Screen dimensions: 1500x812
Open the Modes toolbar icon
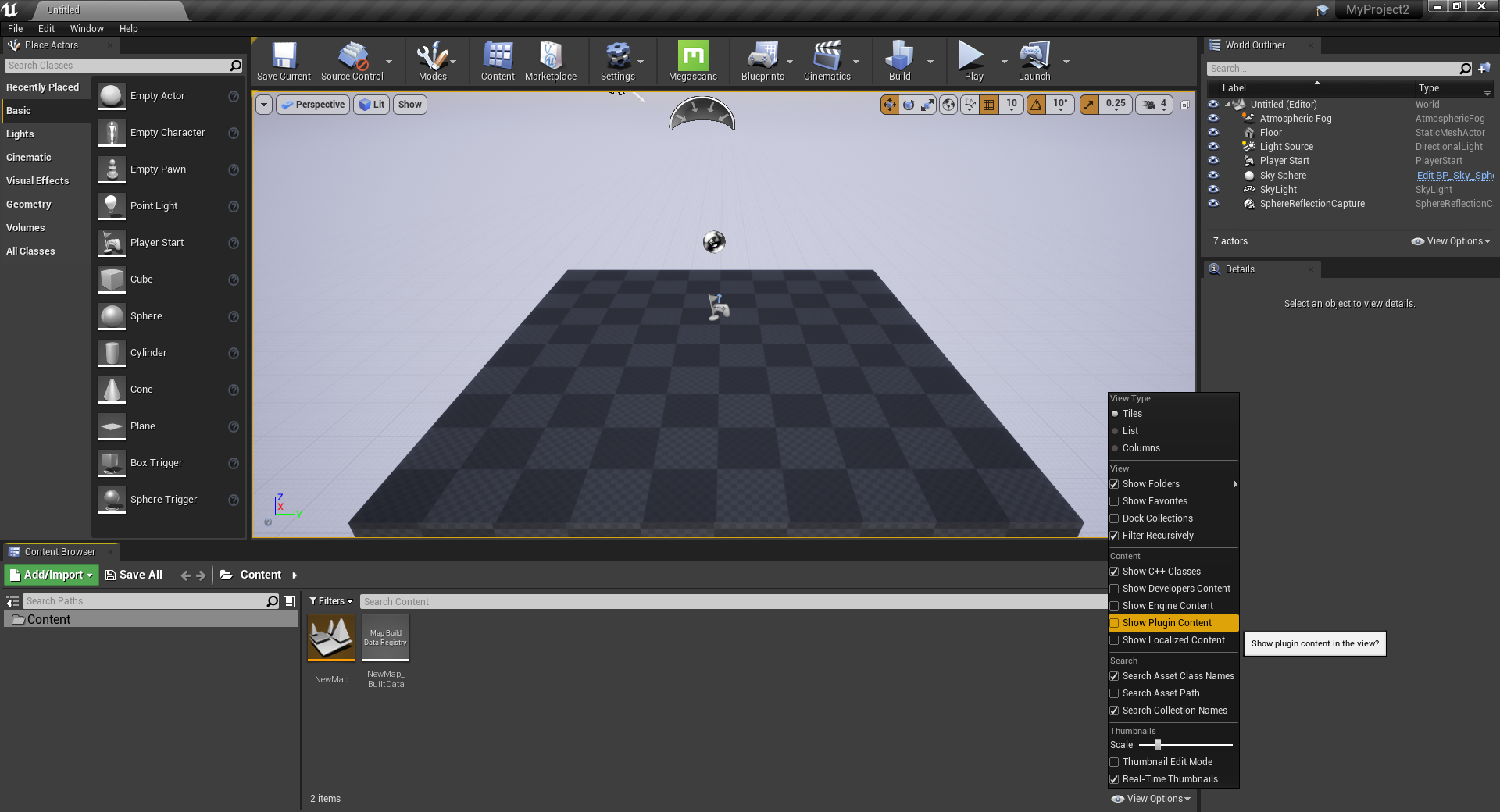pyautogui.click(x=432, y=61)
